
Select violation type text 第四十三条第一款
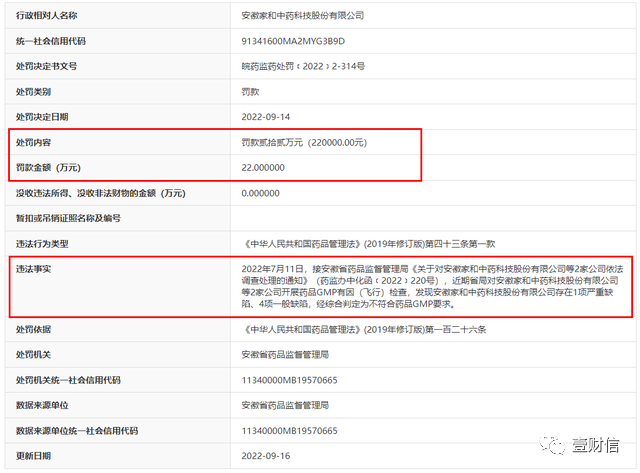point(460,244)
